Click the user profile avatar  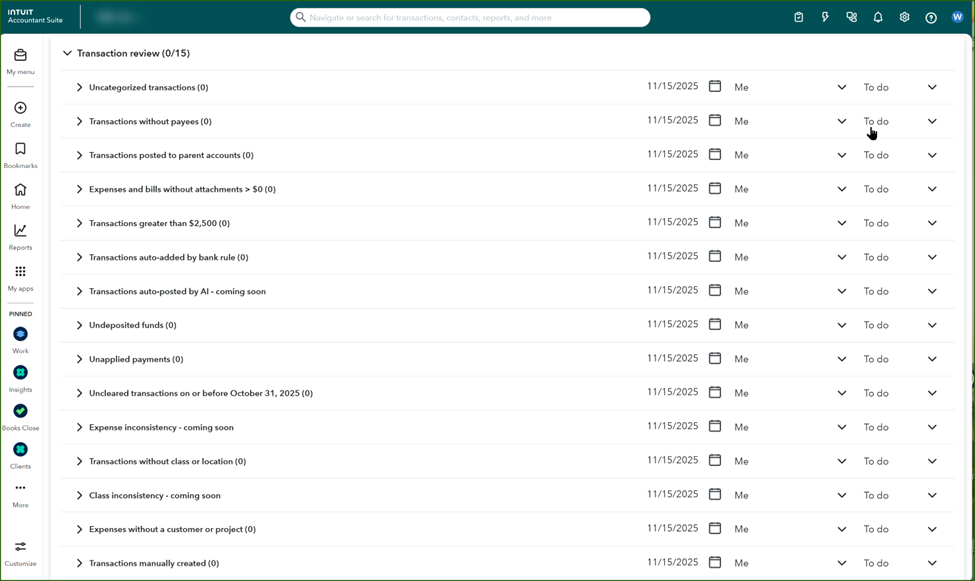click(x=957, y=17)
